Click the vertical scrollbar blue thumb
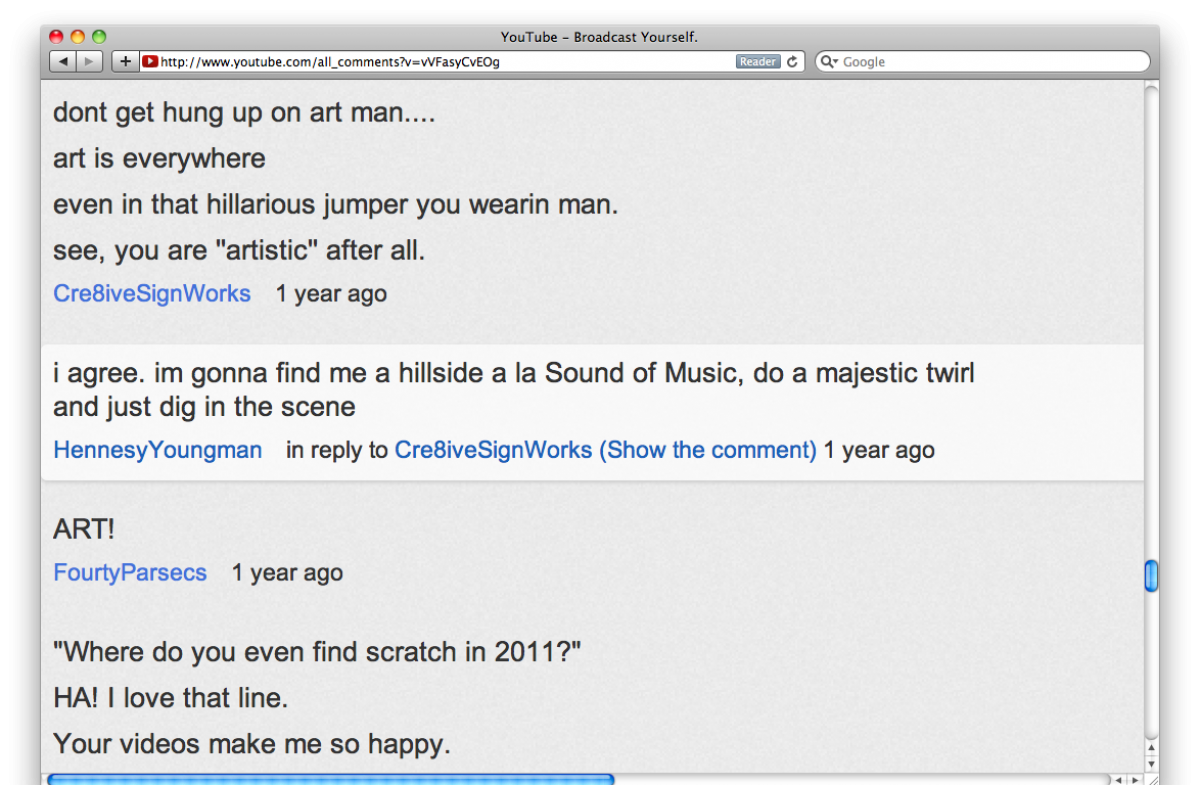Viewport: 1200px width, 785px height. (1151, 576)
